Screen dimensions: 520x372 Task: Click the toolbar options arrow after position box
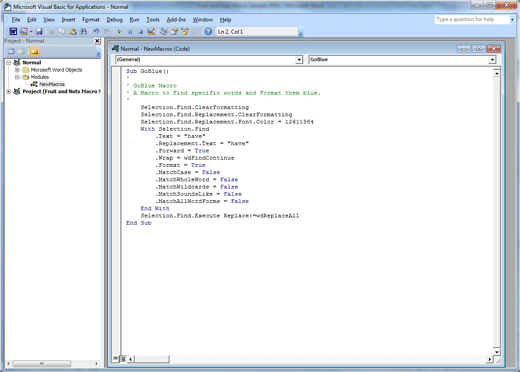301,34
